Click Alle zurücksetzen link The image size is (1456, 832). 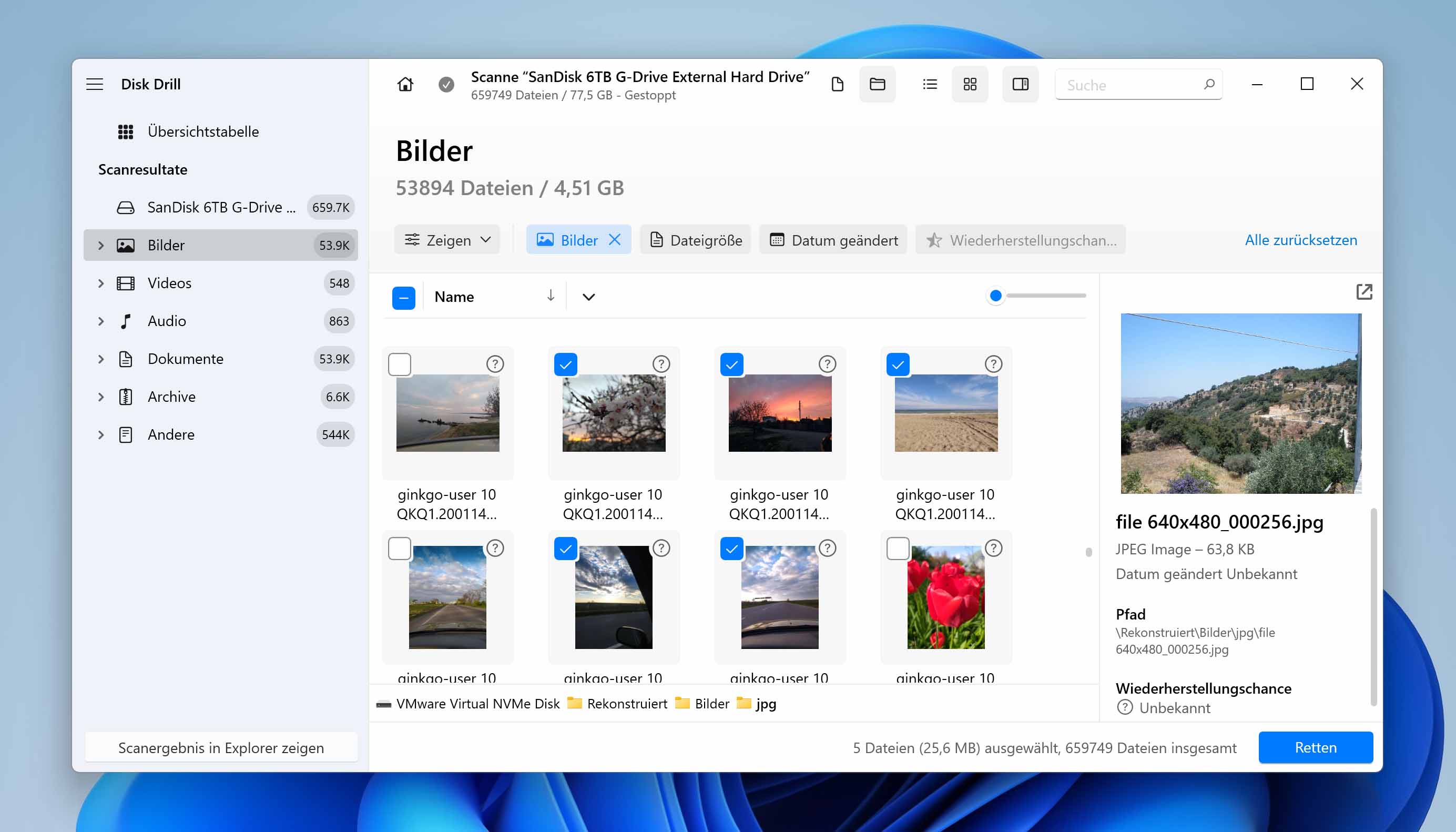(1301, 240)
